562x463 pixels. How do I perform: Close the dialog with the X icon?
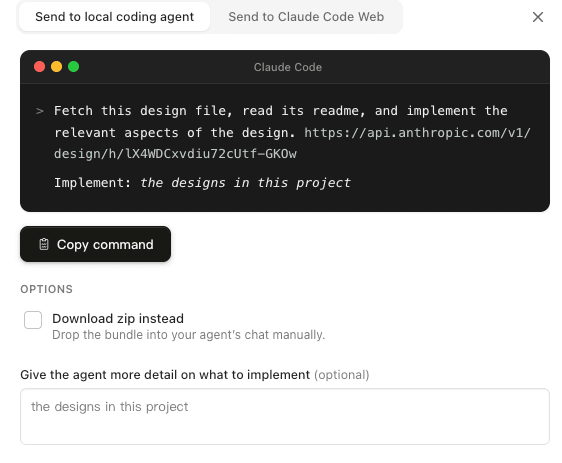coord(538,17)
